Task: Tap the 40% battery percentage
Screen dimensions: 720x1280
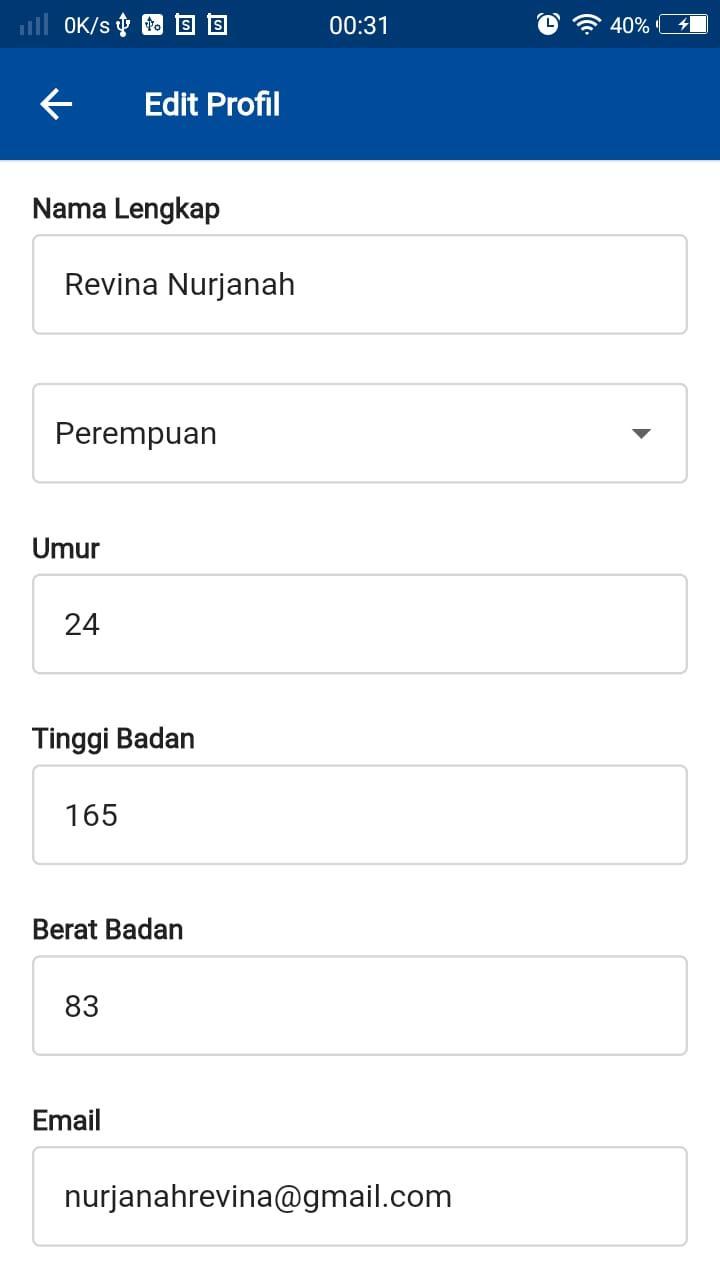Action: pyautogui.click(x=630, y=25)
